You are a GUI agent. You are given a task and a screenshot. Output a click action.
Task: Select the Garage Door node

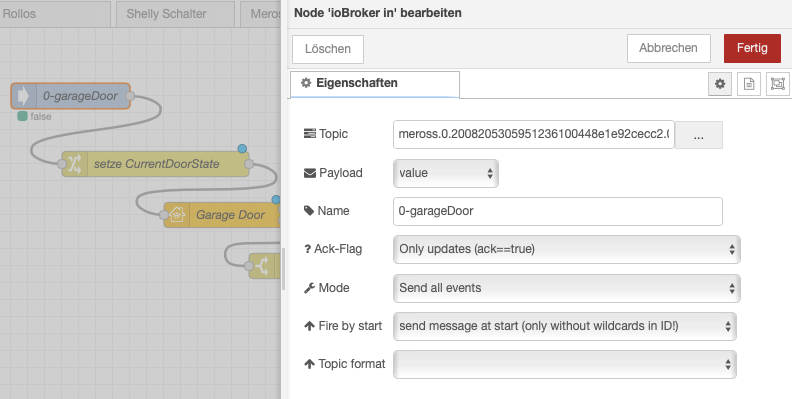222,215
